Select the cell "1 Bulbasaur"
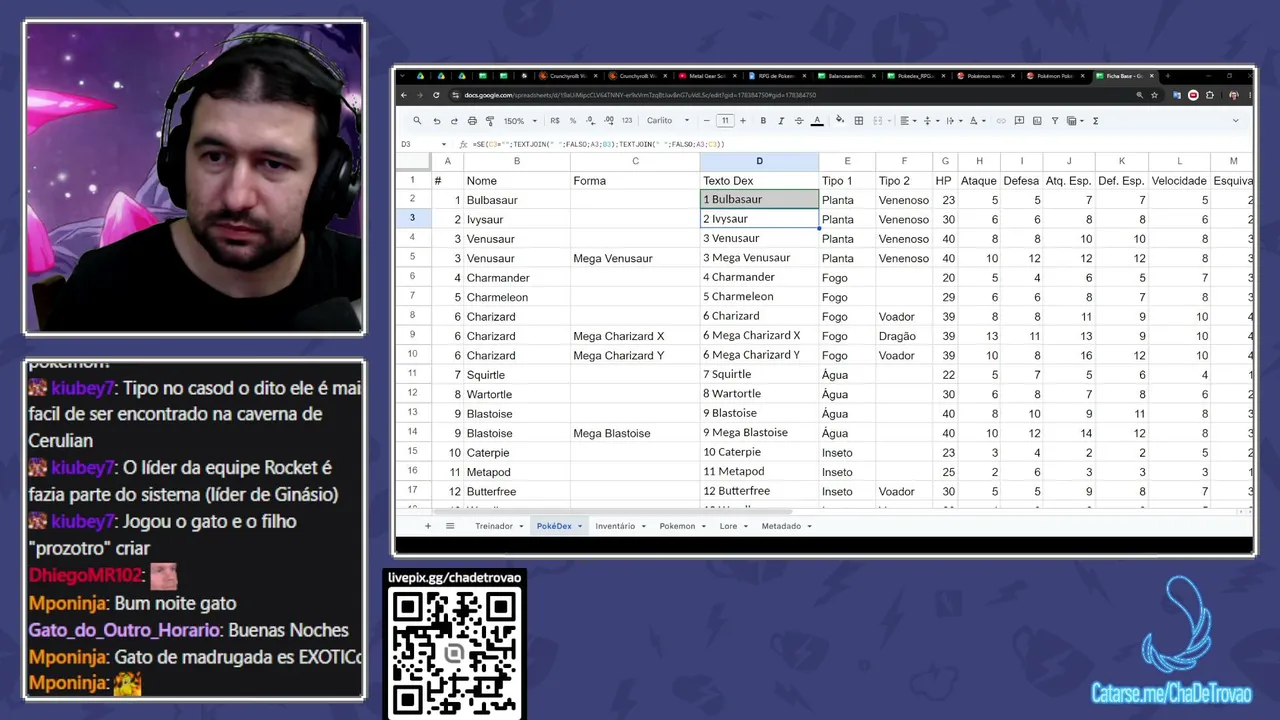The image size is (1280, 720). (x=759, y=200)
